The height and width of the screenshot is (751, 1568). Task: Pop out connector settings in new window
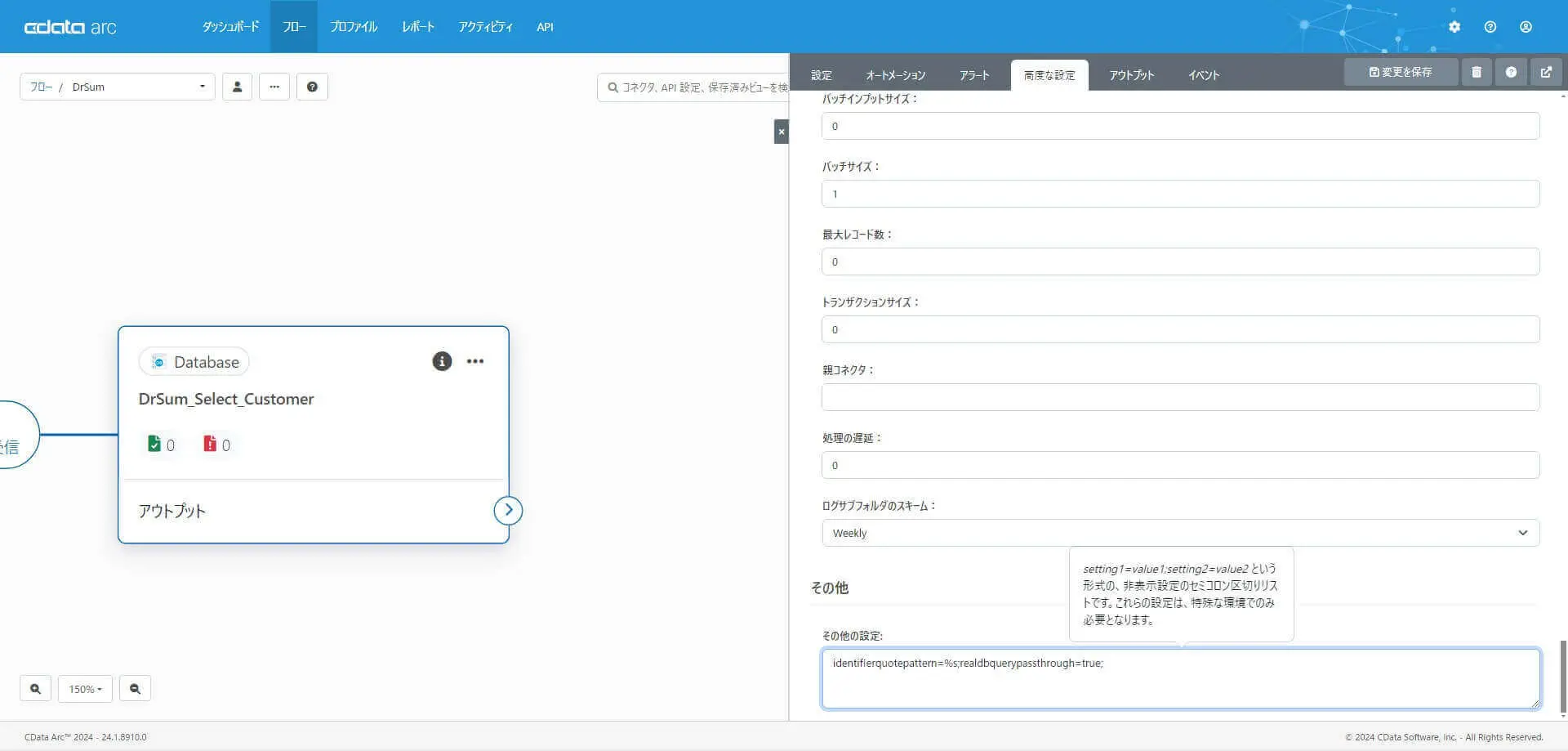1547,72
